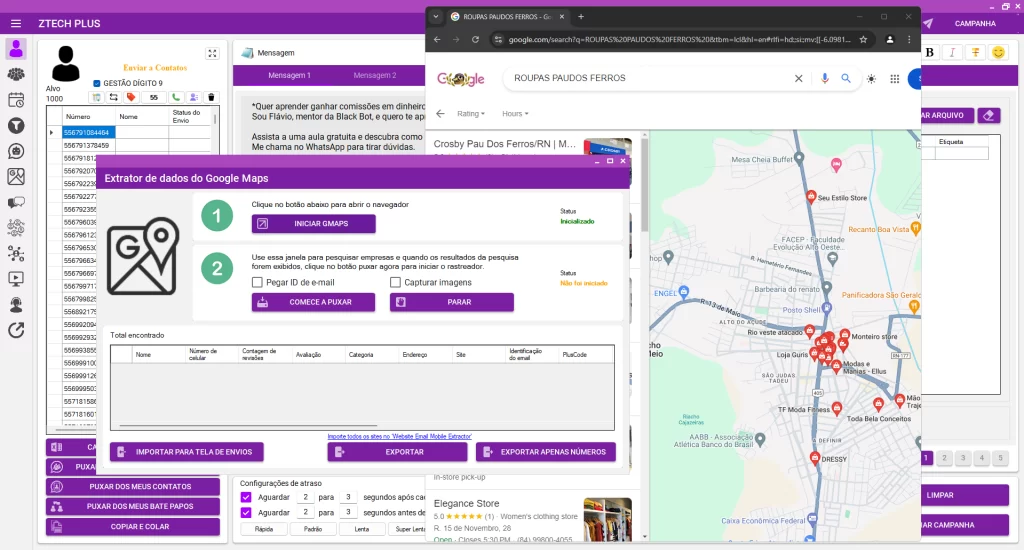Expand the contacts panel with fullscreen icon
The image size is (1024, 550).
pos(212,54)
